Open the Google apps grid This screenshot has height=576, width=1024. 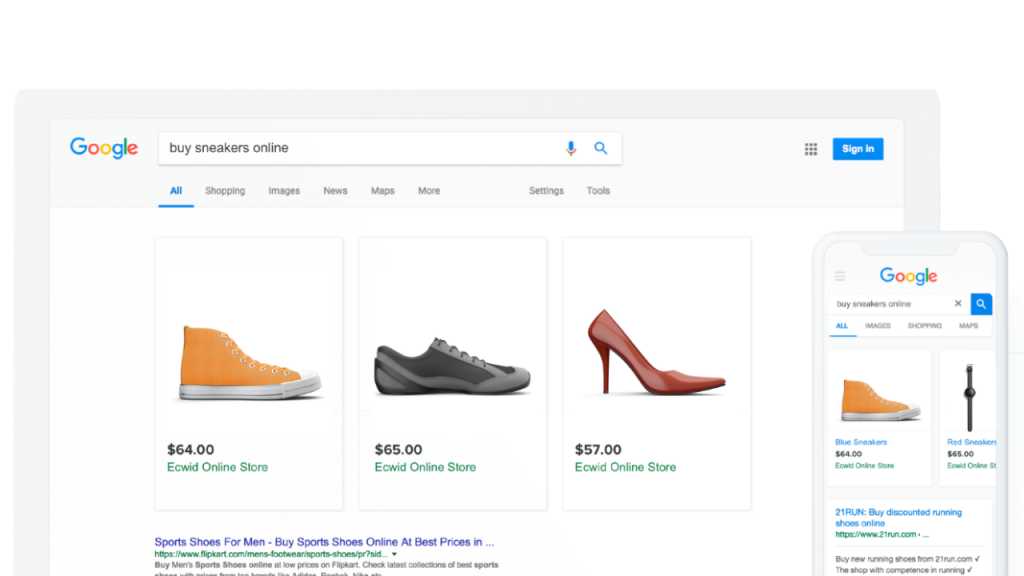click(811, 149)
